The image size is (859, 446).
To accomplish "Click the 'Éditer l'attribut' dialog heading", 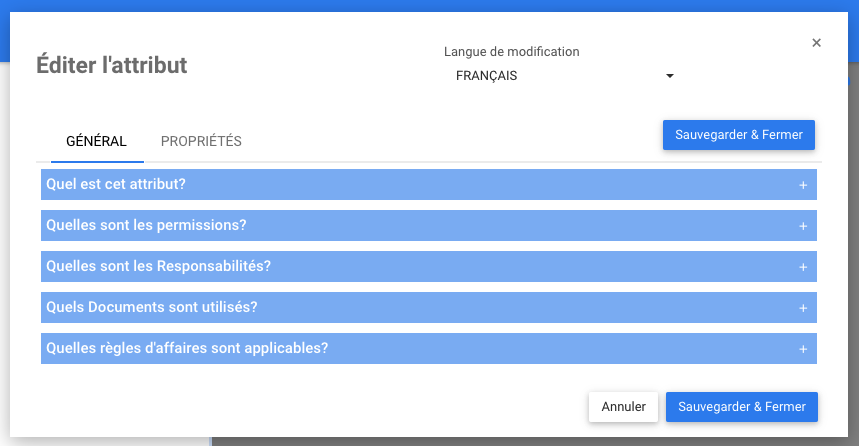I will click(x=111, y=66).
